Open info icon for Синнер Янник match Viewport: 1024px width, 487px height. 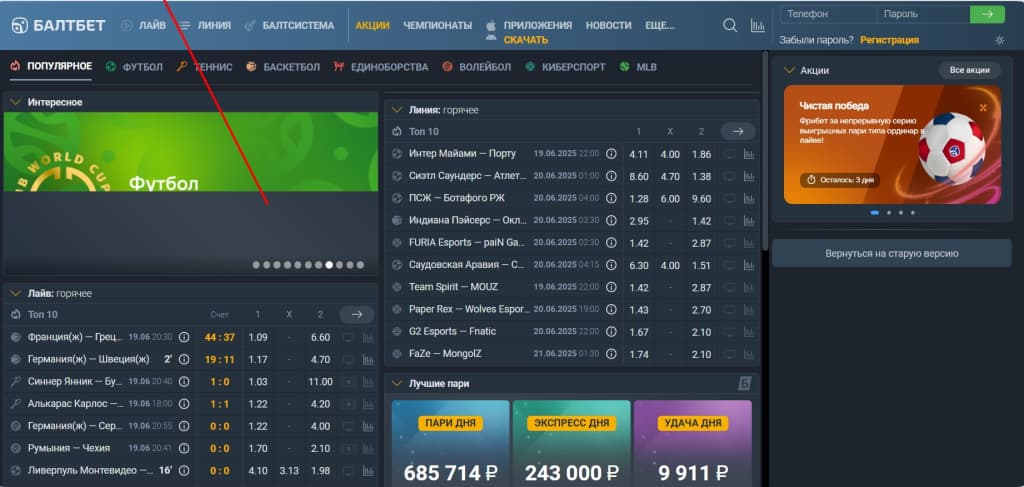point(184,381)
